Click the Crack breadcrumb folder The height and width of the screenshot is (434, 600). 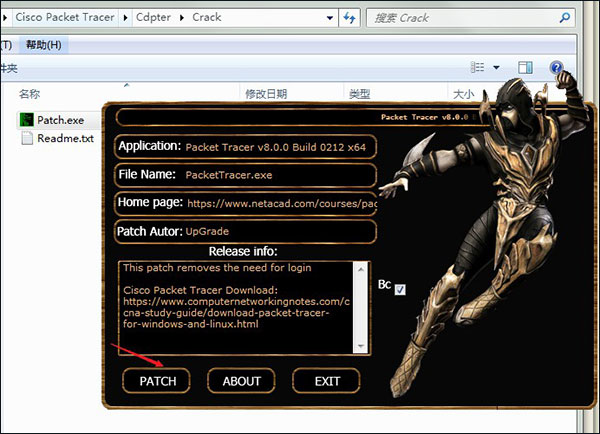(207, 17)
